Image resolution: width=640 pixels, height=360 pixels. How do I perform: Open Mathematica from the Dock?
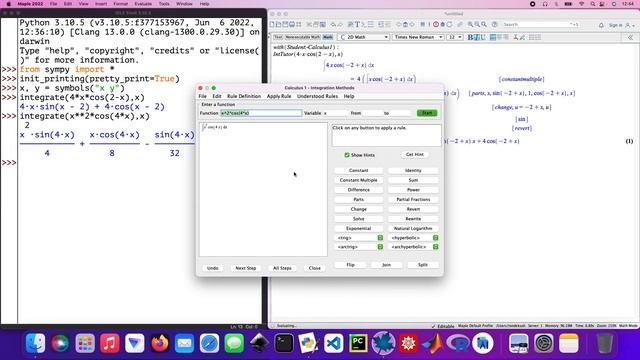pyautogui.click(x=408, y=343)
